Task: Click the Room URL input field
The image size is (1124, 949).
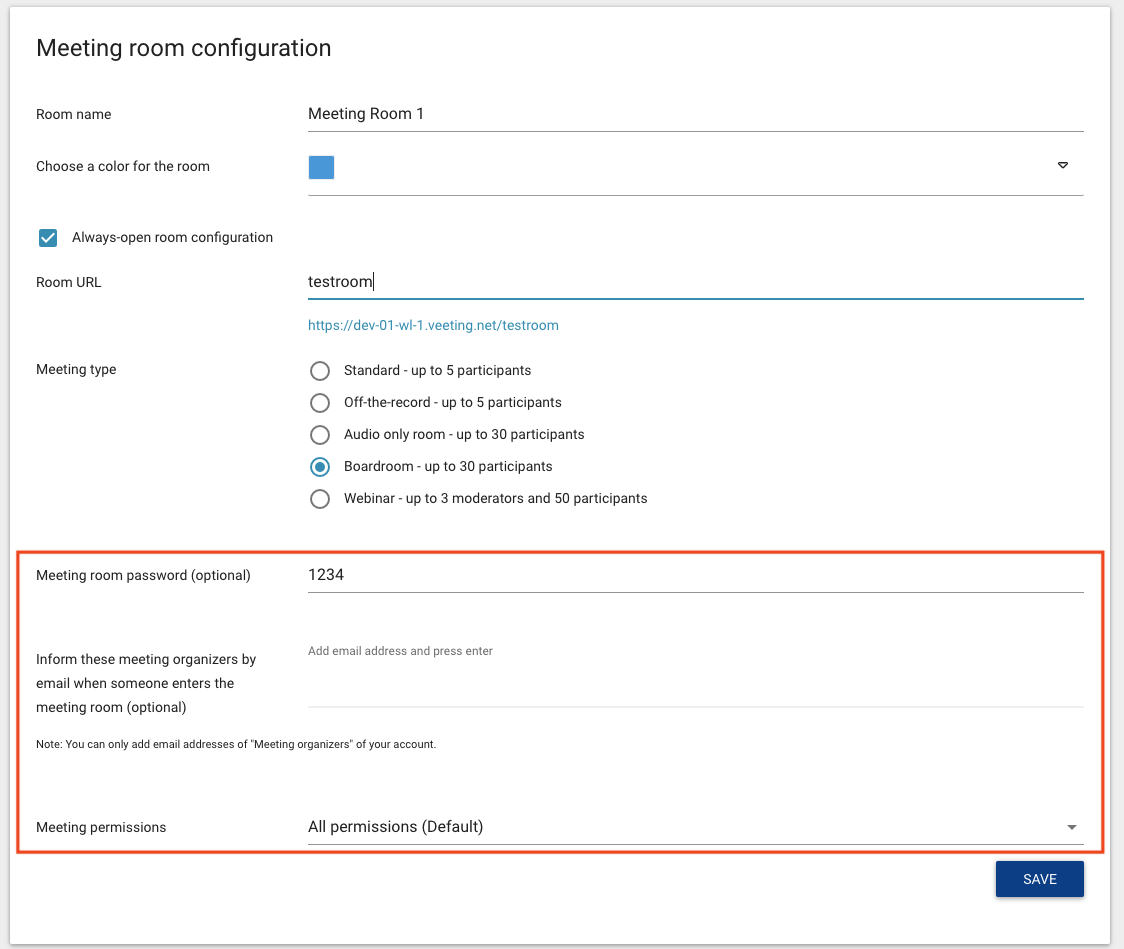Action: (695, 282)
